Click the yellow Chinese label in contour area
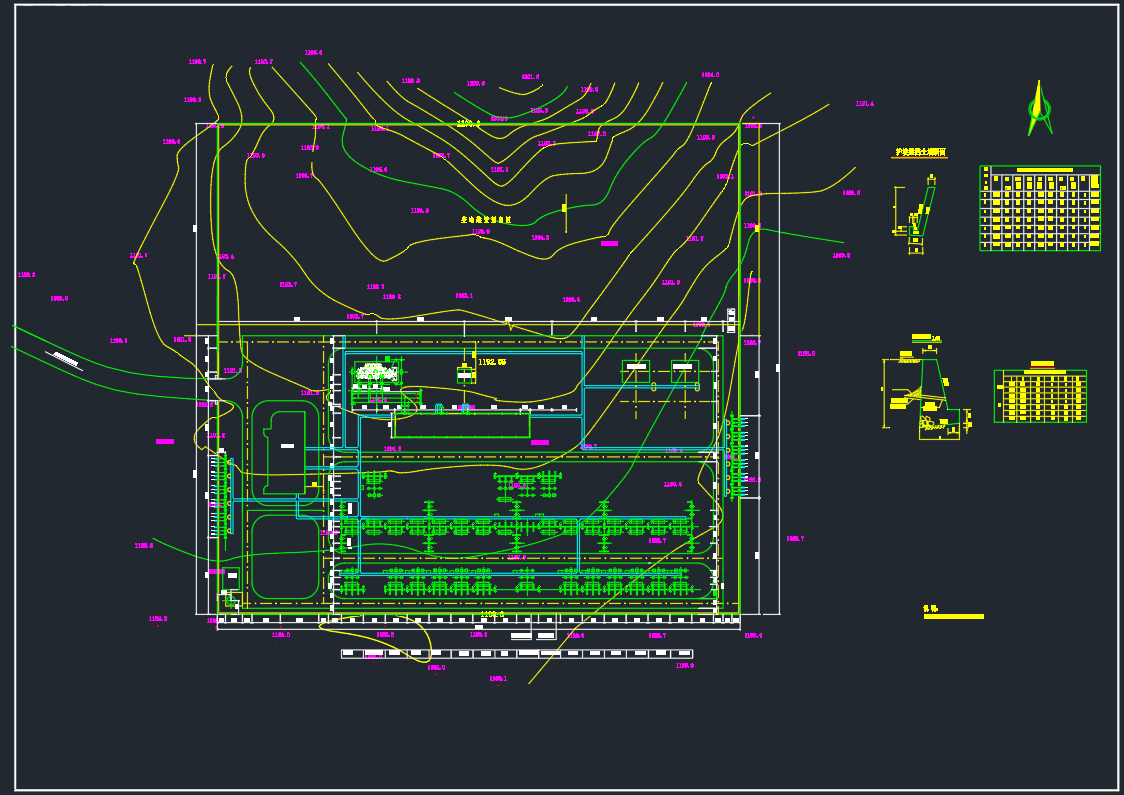This screenshot has width=1124, height=795. pyautogui.click(x=486, y=219)
